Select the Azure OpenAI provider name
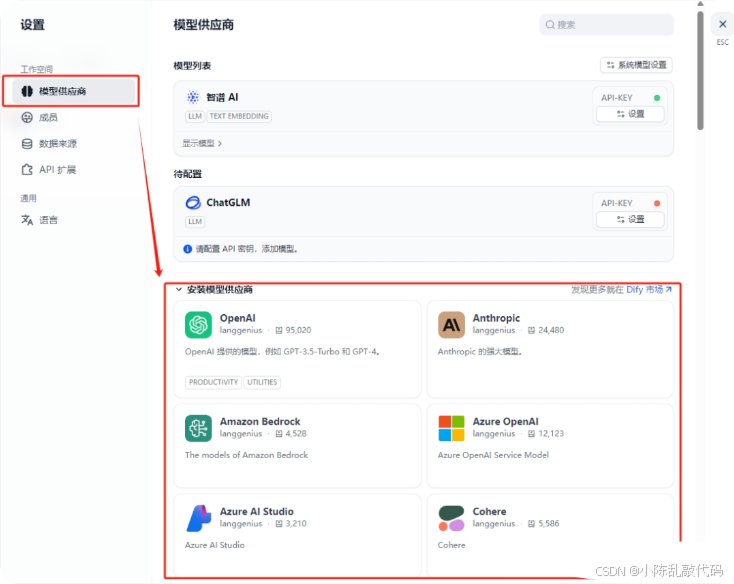The image size is (734, 584). (506, 422)
